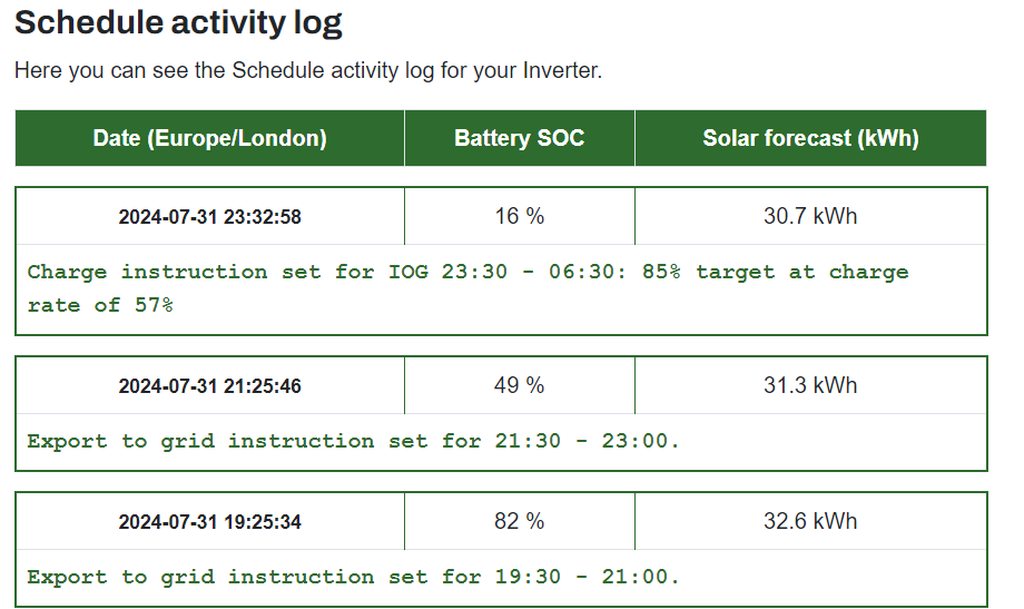Click the Schedule activity log heading
This screenshot has height=609, width=1024.
click(x=178, y=23)
